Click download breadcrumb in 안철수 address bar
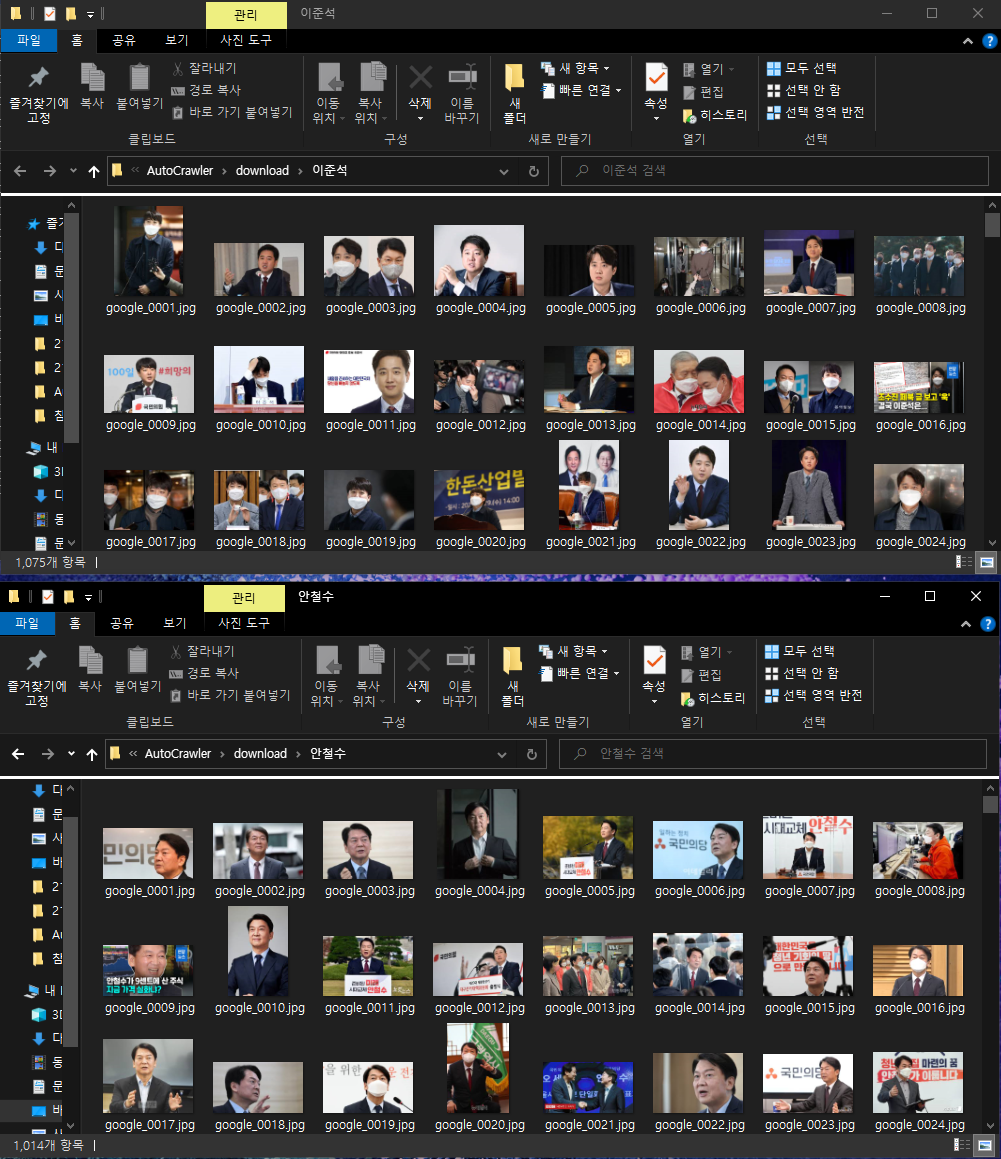1001x1159 pixels. coord(260,754)
